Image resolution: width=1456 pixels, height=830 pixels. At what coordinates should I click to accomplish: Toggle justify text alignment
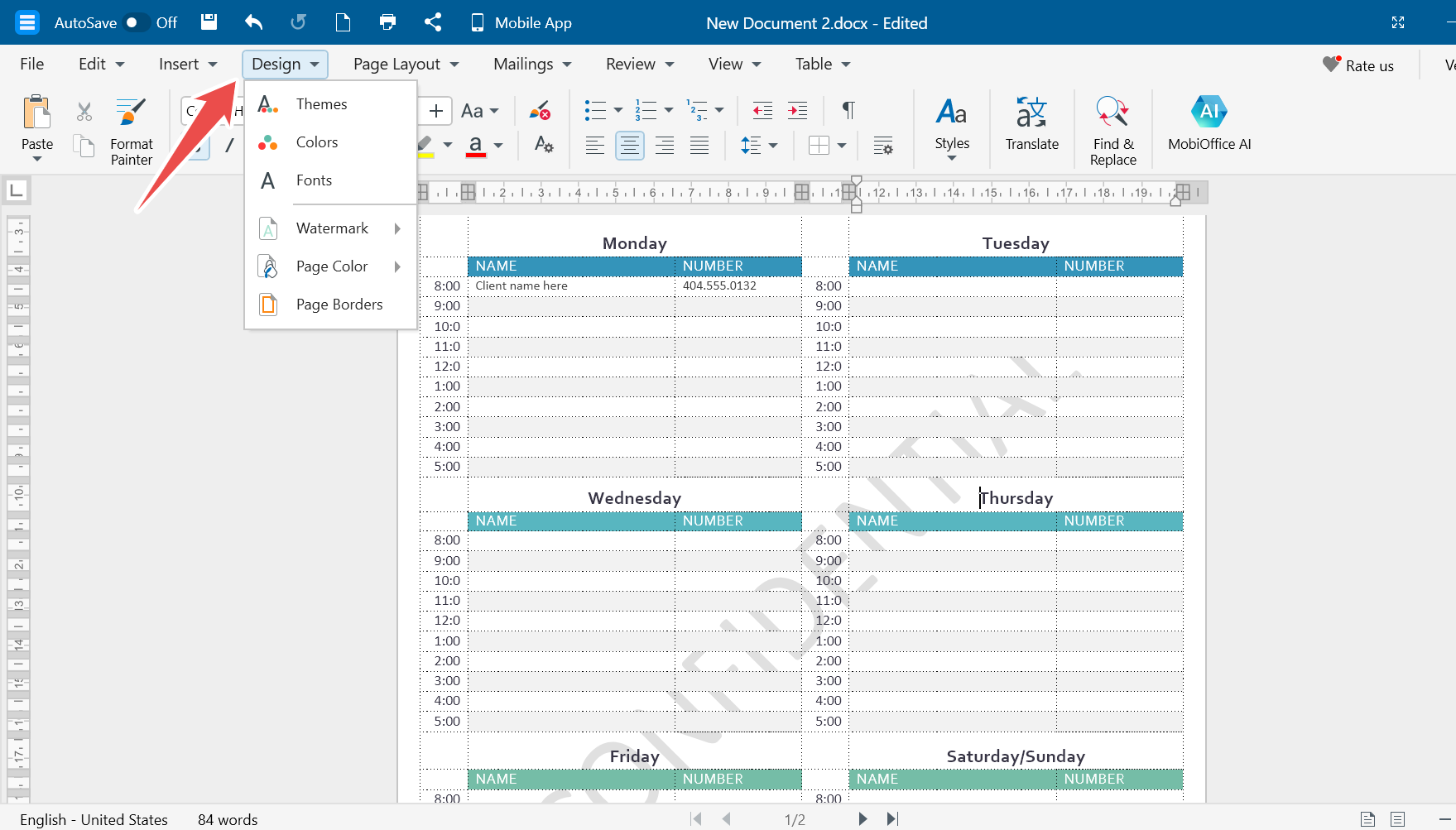[x=699, y=146]
